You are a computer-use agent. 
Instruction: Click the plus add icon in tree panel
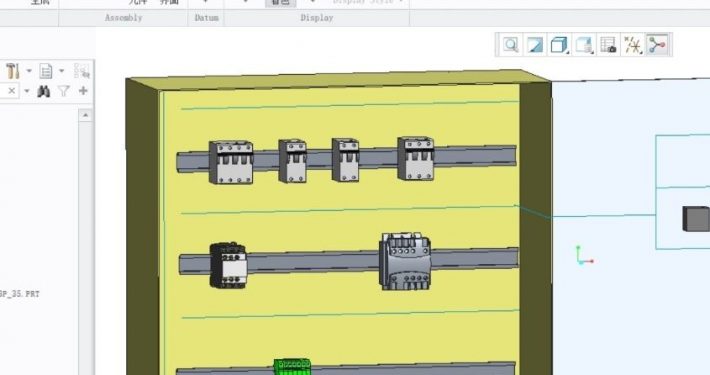point(83,91)
